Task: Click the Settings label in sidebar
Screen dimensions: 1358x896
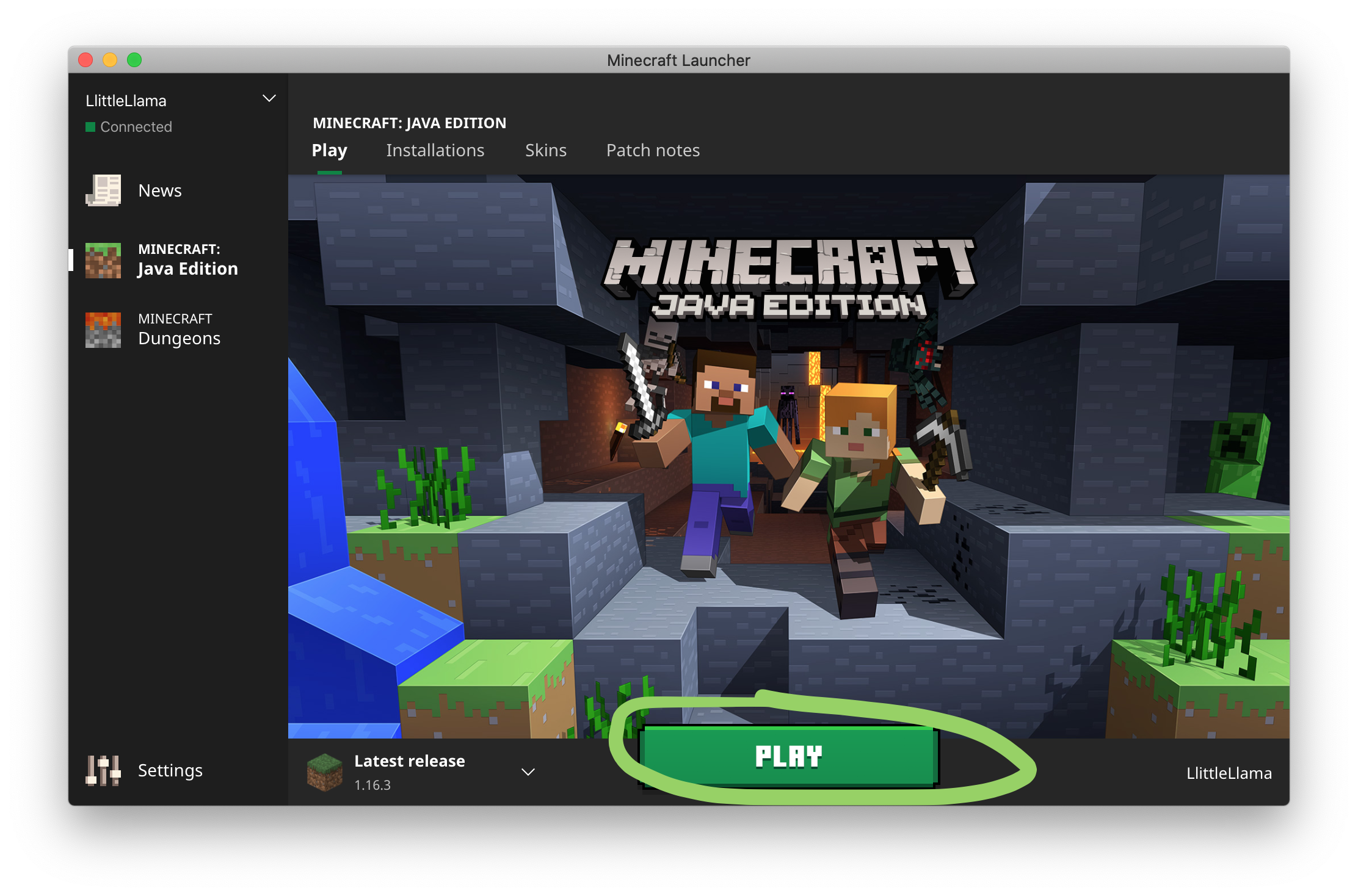Action: pyautogui.click(x=170, y=770)
